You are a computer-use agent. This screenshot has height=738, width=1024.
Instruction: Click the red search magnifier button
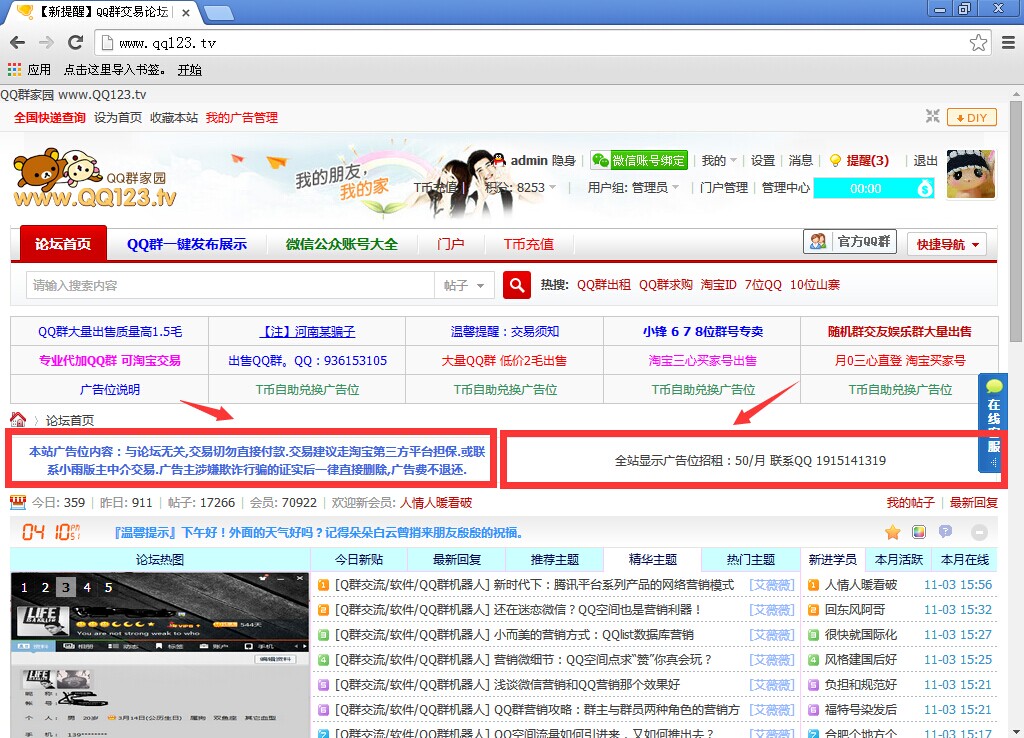(516, 285)
